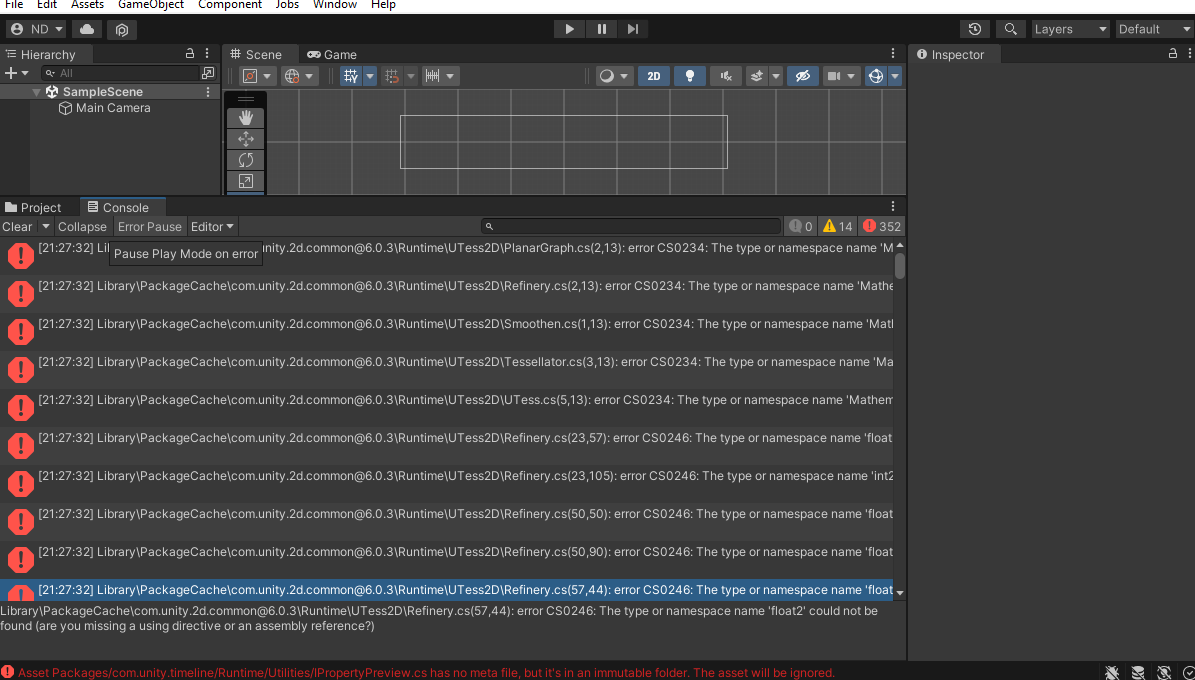The height and width of the screenshot is (680, 1195).
Task: Click the grid snapping increment icon
Action: [x=392, y=76]
